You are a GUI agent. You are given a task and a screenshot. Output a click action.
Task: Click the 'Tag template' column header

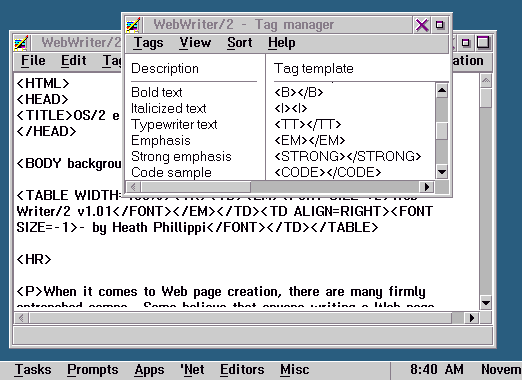pyautogui.click(x=313, y=69)
